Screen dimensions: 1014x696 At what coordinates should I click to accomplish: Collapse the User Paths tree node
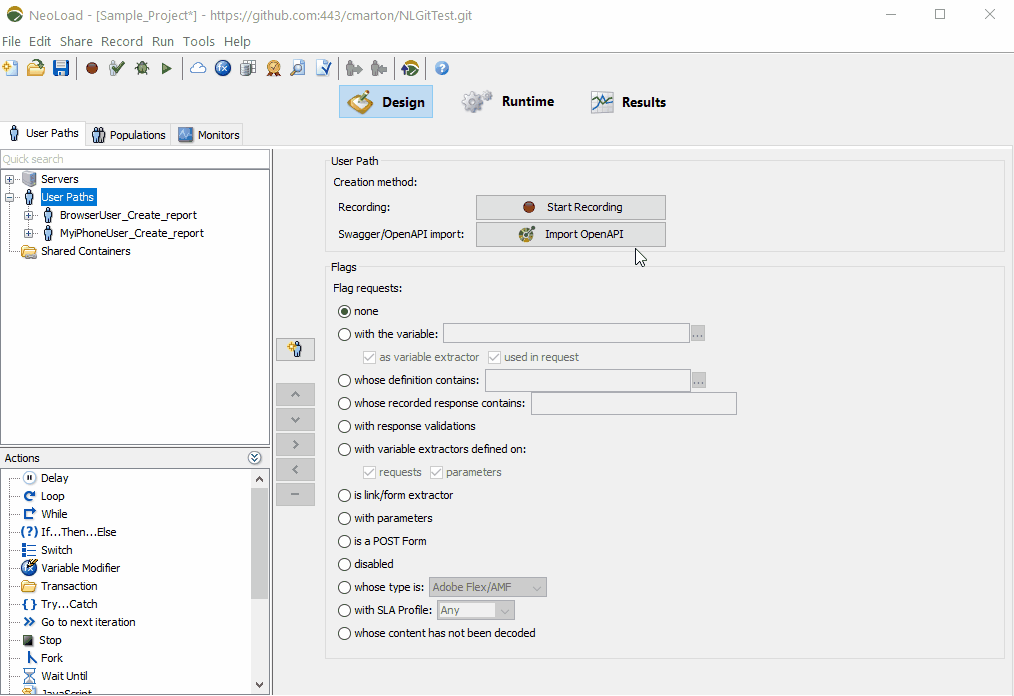9,197
